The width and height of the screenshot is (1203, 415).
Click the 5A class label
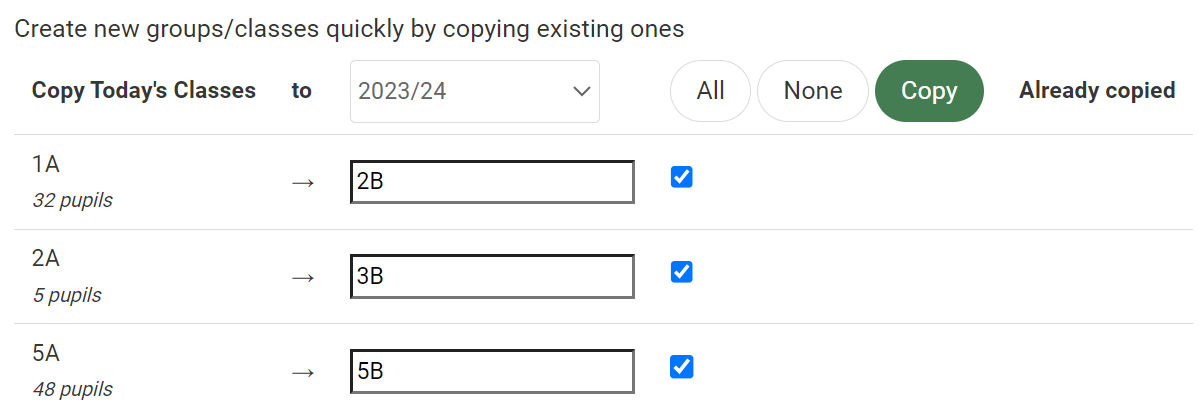point(47,353)
